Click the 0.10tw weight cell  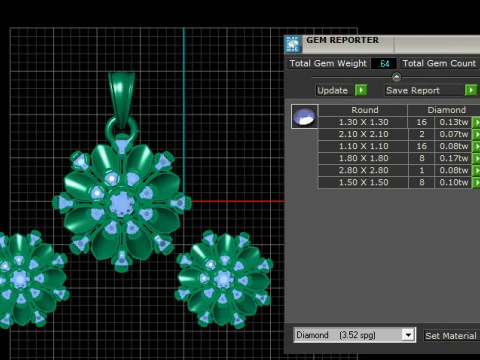coord(453,182)
